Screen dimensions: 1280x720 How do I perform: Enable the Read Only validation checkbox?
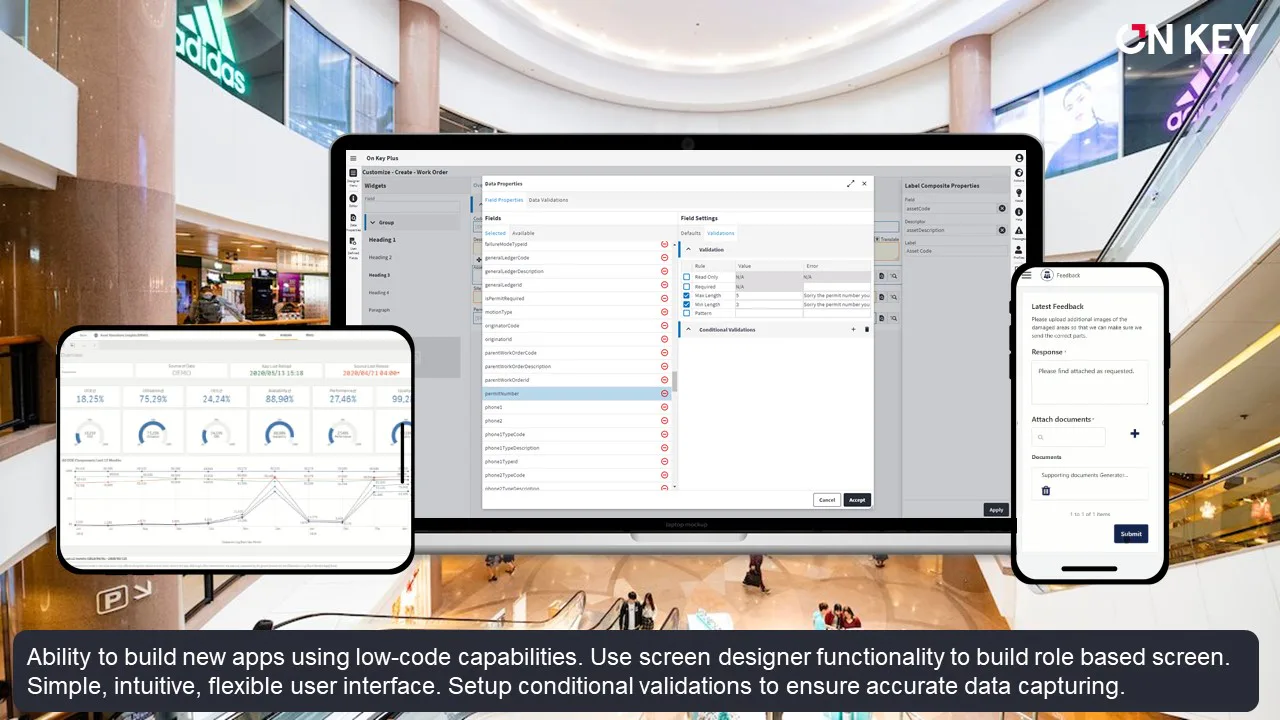(x=687, y=277)
